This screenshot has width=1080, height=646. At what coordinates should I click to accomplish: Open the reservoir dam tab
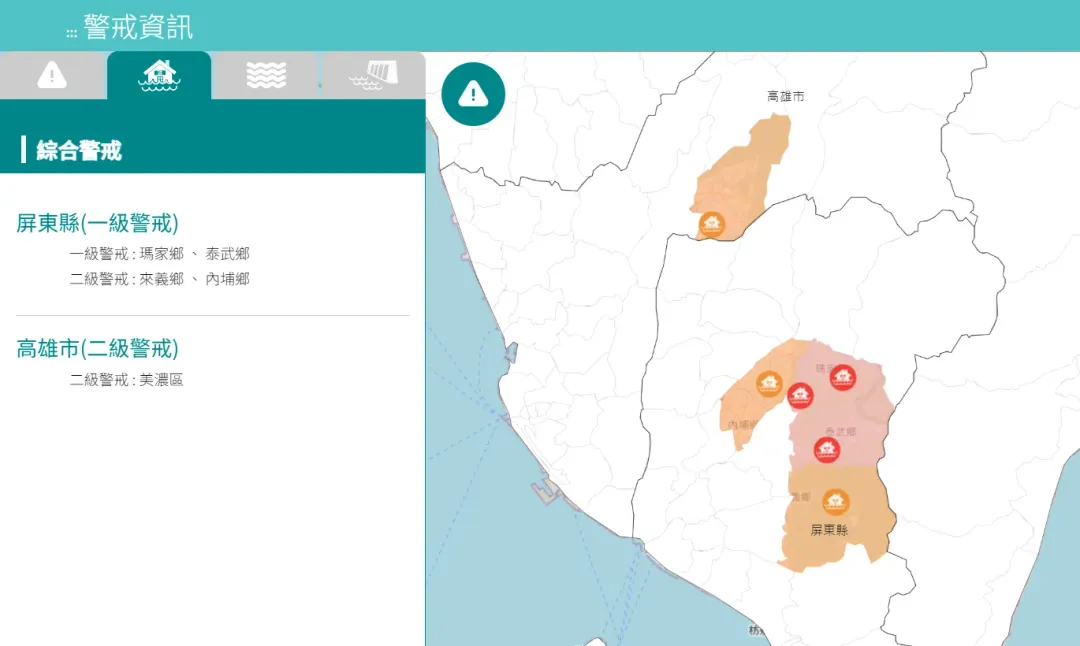click(373, 75)
